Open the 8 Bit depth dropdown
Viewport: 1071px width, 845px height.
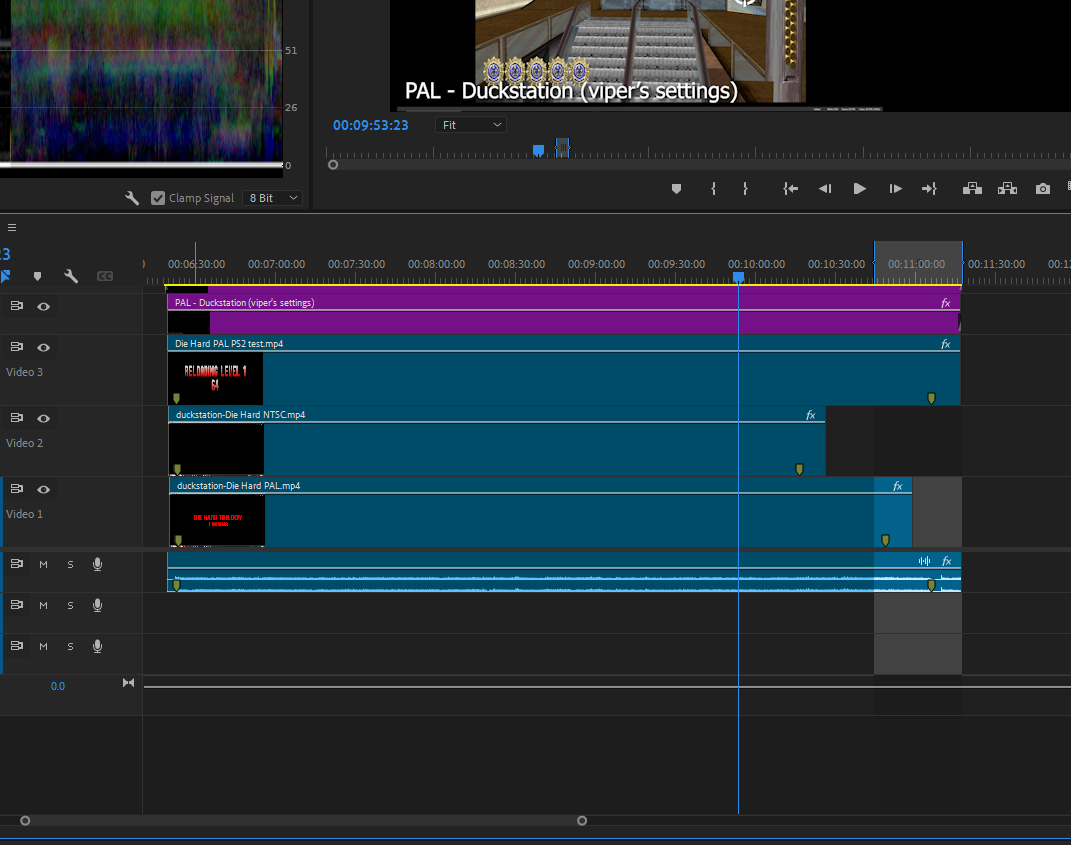click(x=273, y=198)
